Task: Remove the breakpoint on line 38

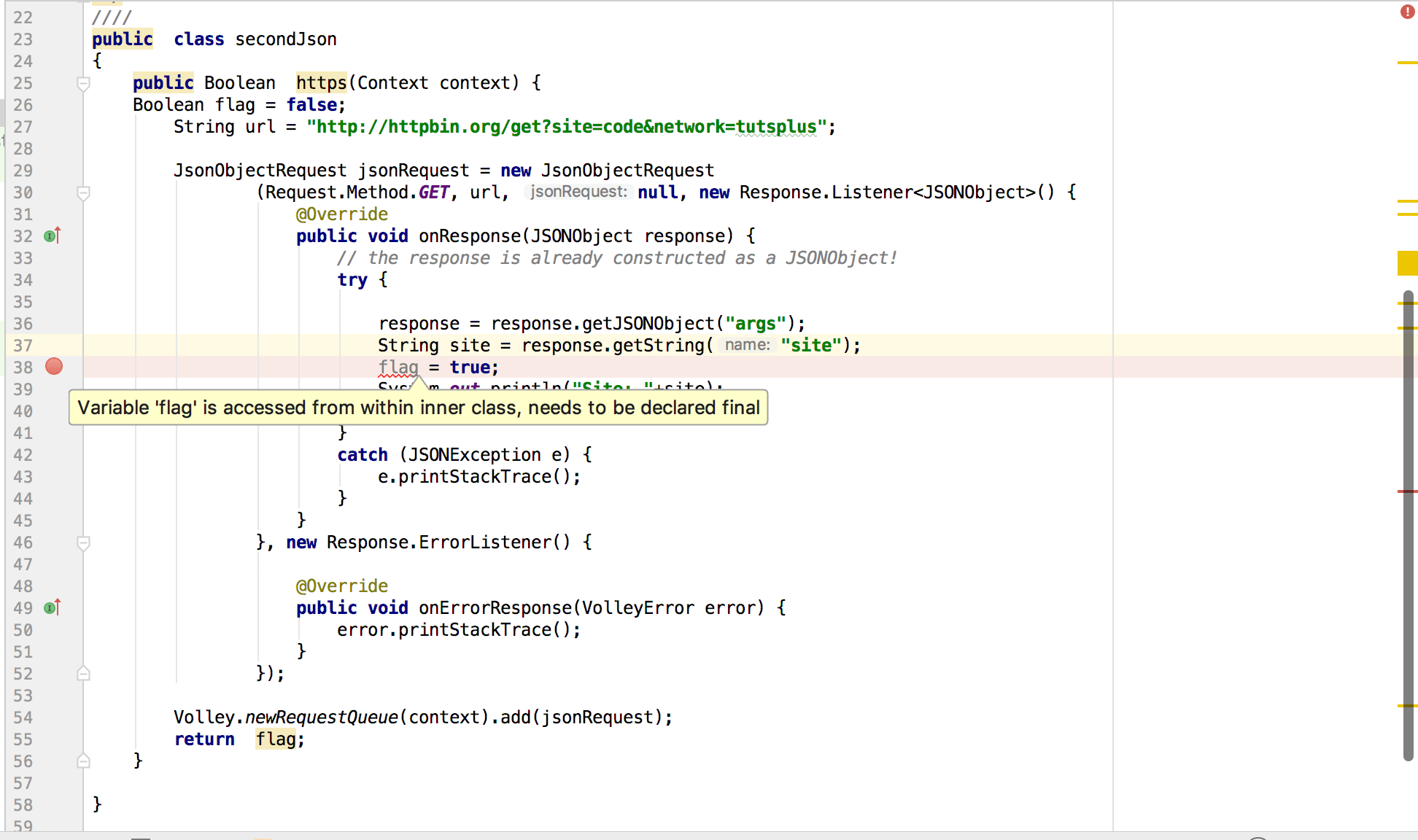Action: tap(54, 367)
